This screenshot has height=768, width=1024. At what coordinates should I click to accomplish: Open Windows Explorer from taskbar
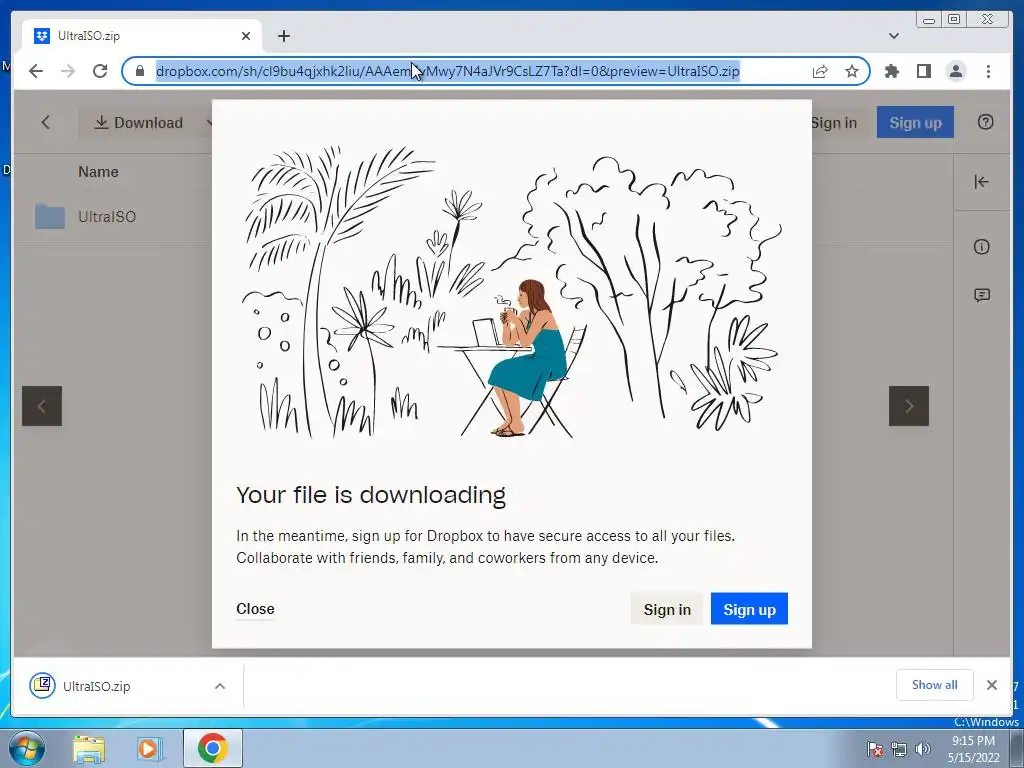pos(89,749)
